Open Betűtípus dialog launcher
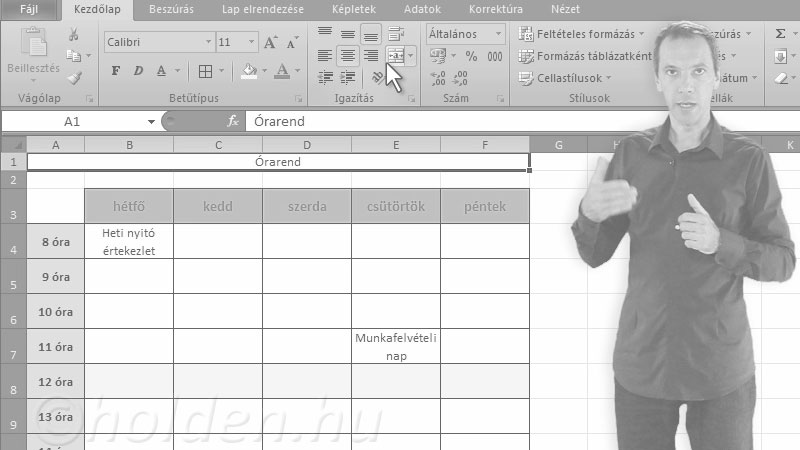The height and width of the screenshot is (450, 800). tap(298, 99)
